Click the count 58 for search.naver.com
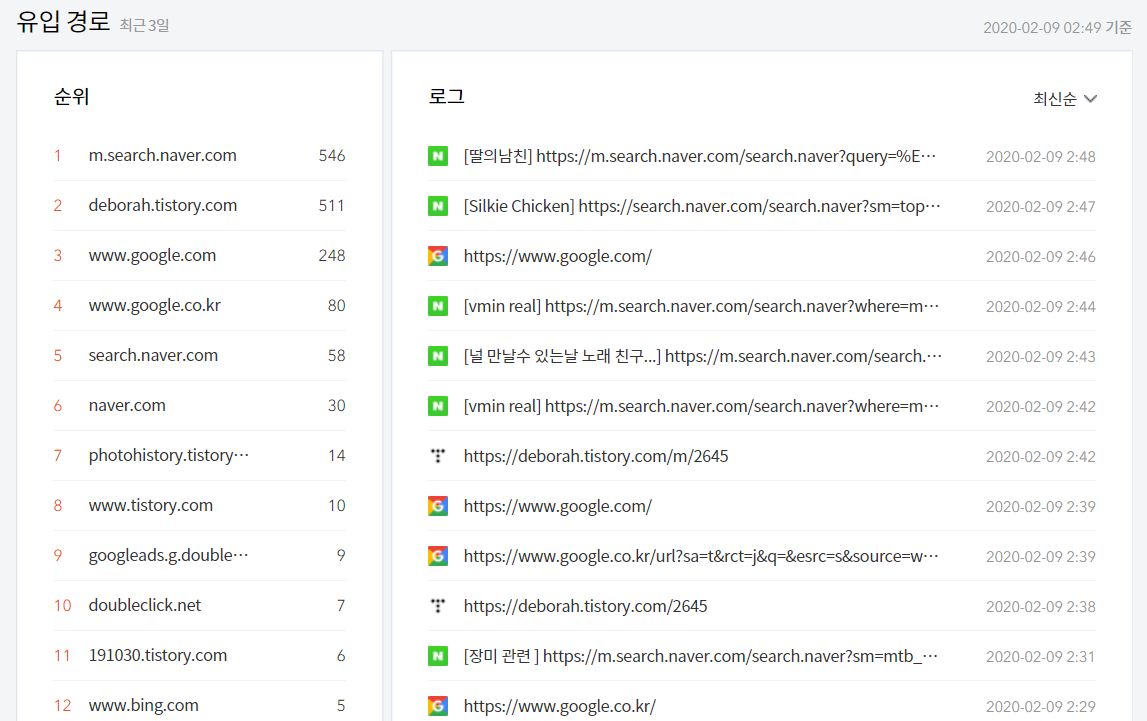The image size is (1147, 721). click(x=336, y=355)
